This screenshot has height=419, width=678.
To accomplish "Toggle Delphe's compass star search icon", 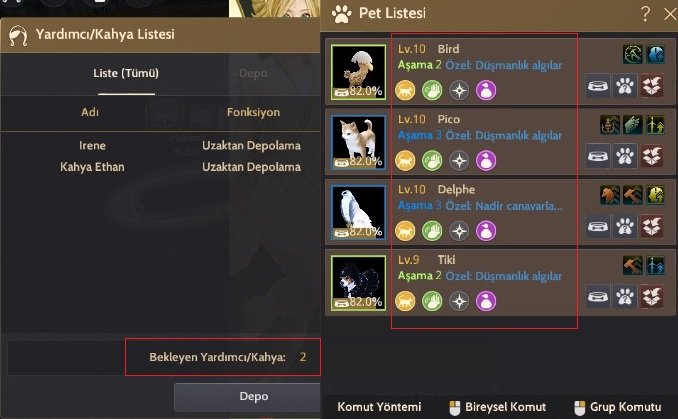I will pos(459,230).
